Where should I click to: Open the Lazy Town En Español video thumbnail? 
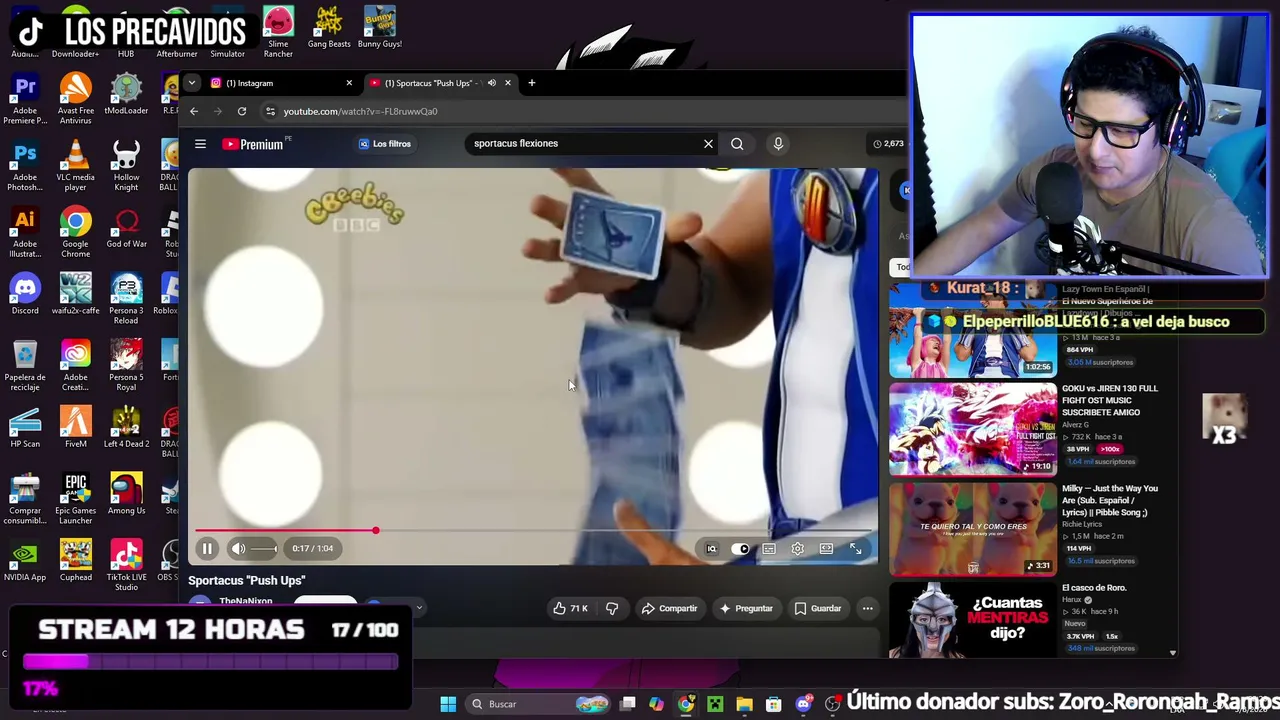(x=972, y=330)
